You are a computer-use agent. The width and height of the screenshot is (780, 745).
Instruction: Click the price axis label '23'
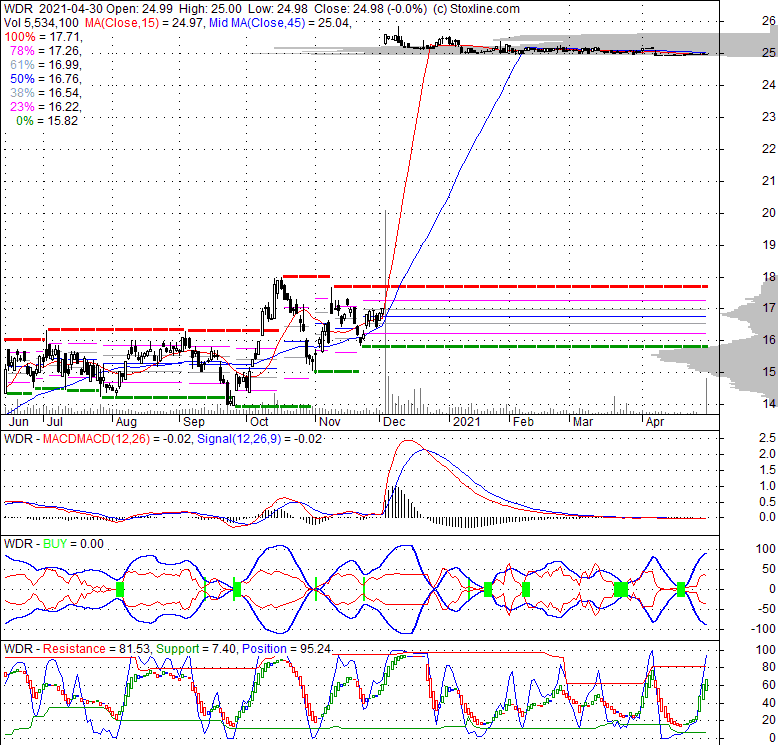pos(769,117)
